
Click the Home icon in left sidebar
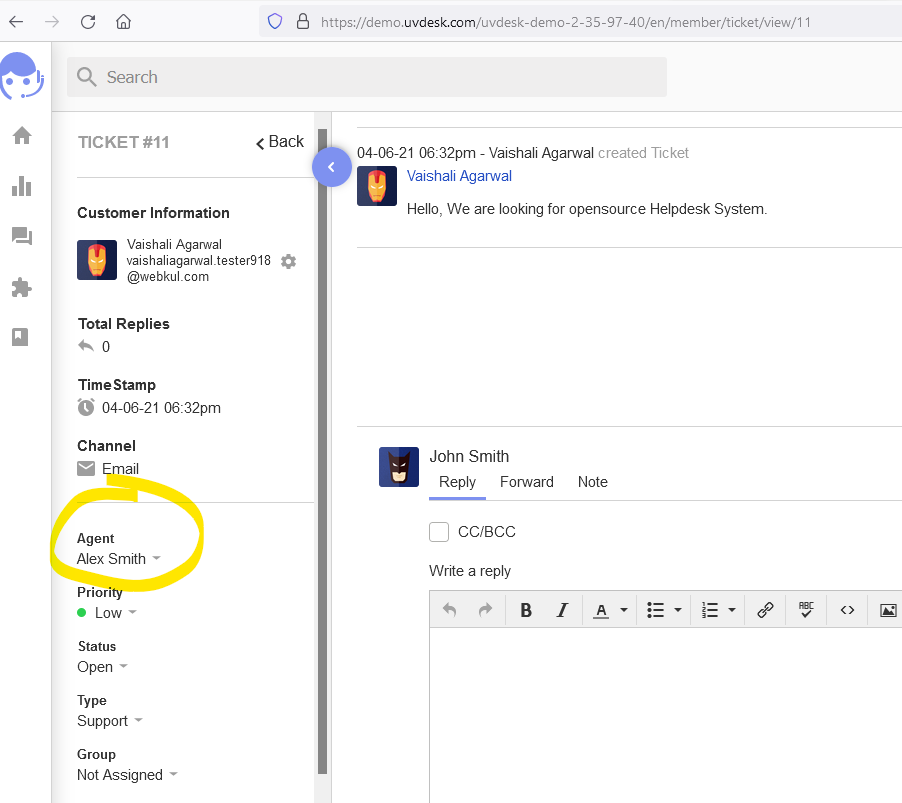click(x=22, y=135)
